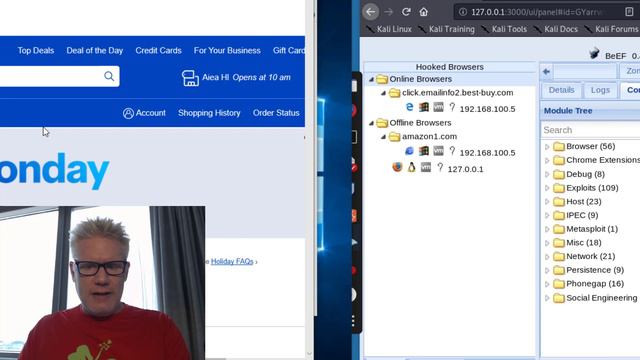This screenshot has height=360, width=640.
Task: Reload the BeEF panel page
Action: point(406,12)
